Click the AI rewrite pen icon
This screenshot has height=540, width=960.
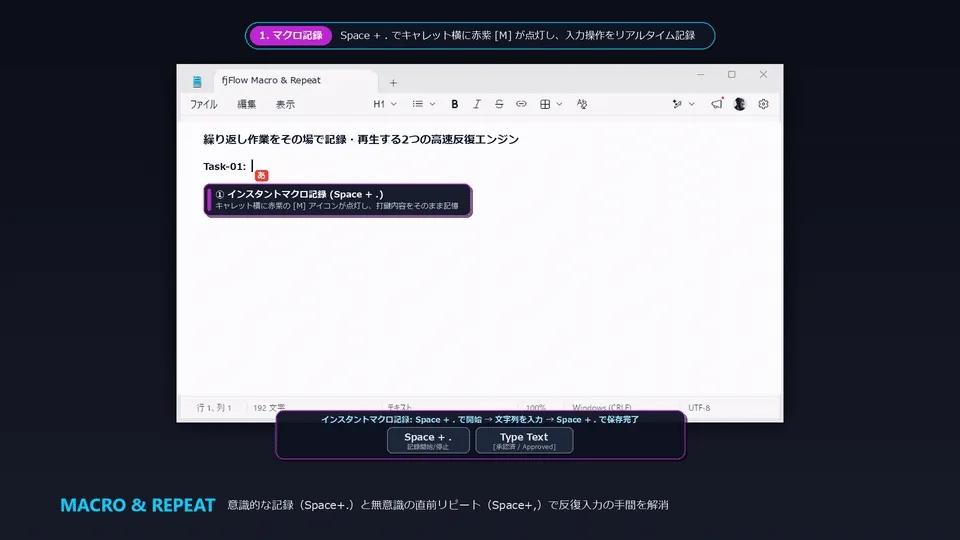(x=677, y=104)
